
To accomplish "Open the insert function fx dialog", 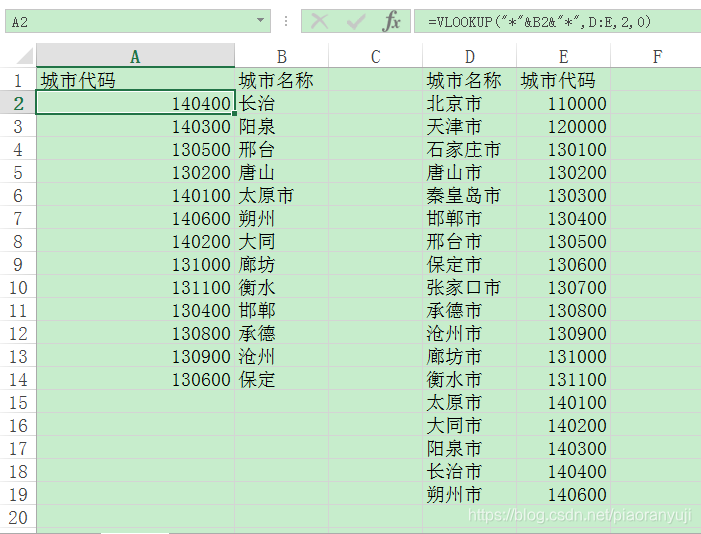I will [x=392, y=21].
